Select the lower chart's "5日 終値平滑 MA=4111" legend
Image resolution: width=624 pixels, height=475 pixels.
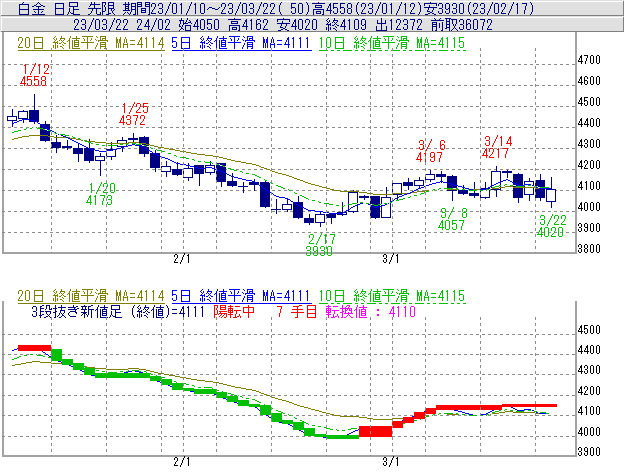point(241,296)
